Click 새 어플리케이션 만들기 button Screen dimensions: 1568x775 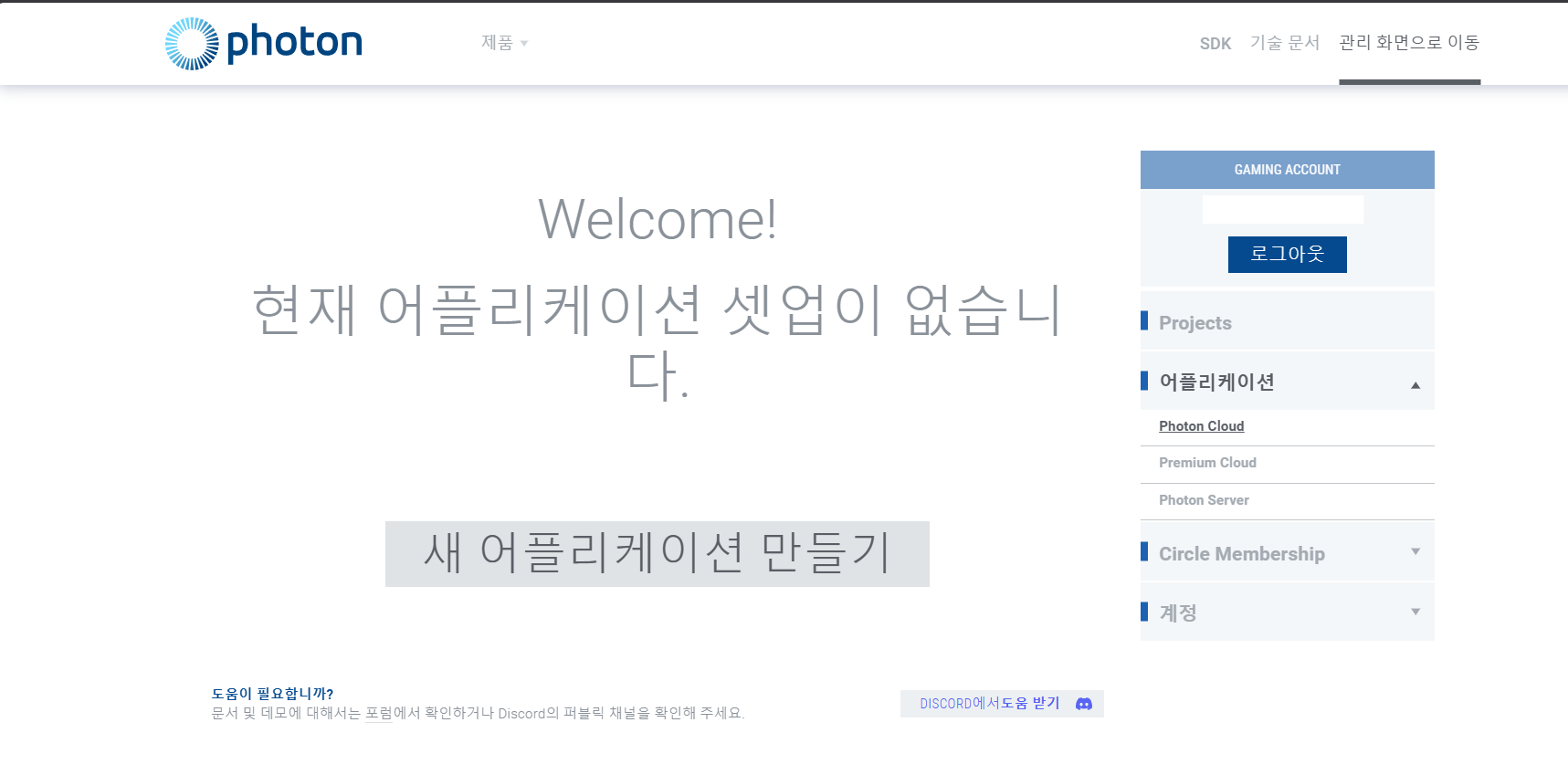658,554
